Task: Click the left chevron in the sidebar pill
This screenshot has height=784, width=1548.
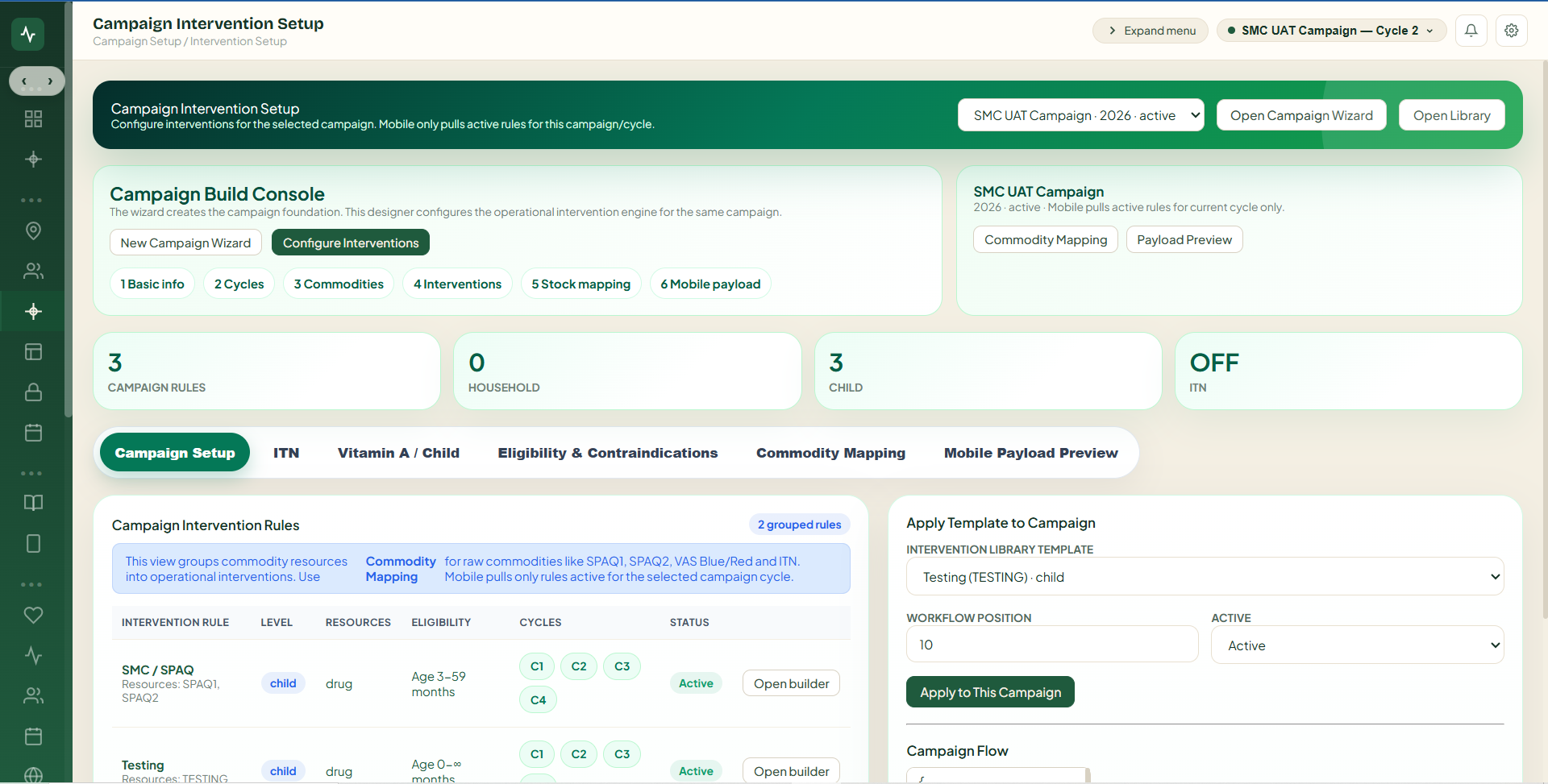Action: (24, 81)
